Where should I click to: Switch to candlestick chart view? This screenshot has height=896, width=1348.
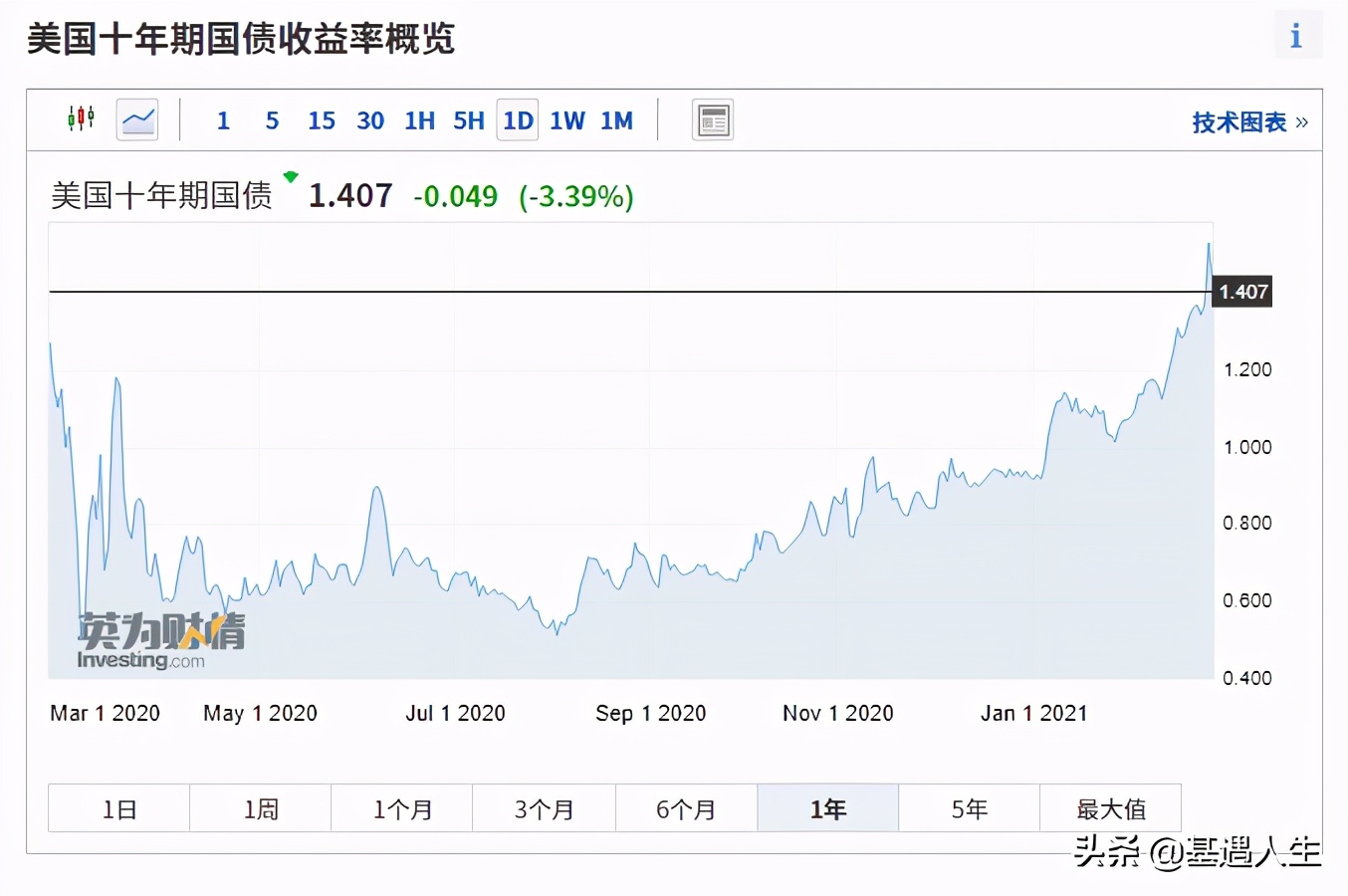(81, 118)
